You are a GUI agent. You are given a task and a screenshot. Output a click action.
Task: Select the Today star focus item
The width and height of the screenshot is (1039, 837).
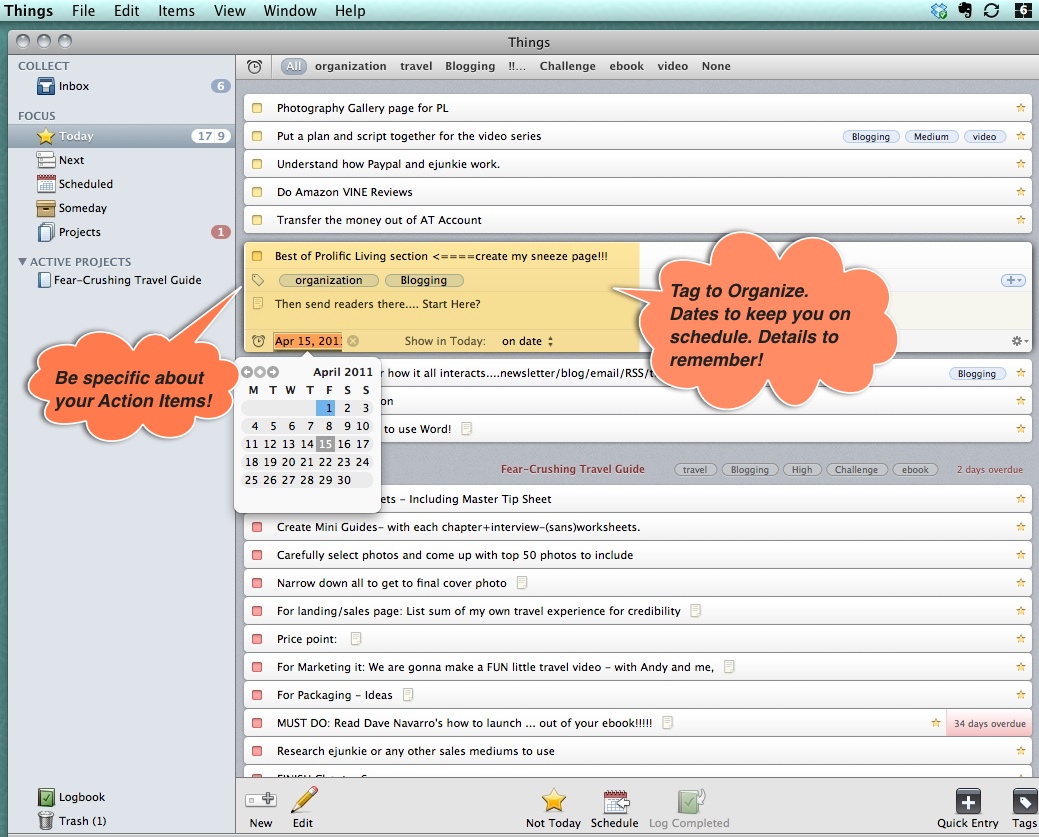click(x=65, y=136)
